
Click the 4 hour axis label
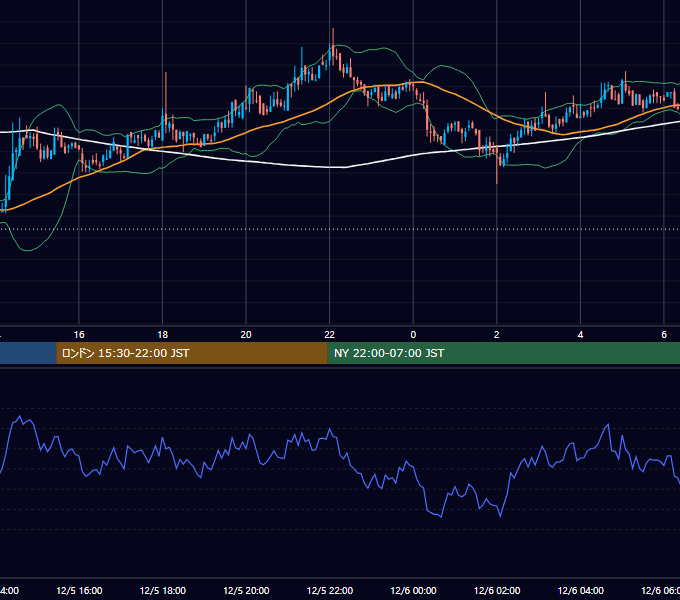coord(580,335)
